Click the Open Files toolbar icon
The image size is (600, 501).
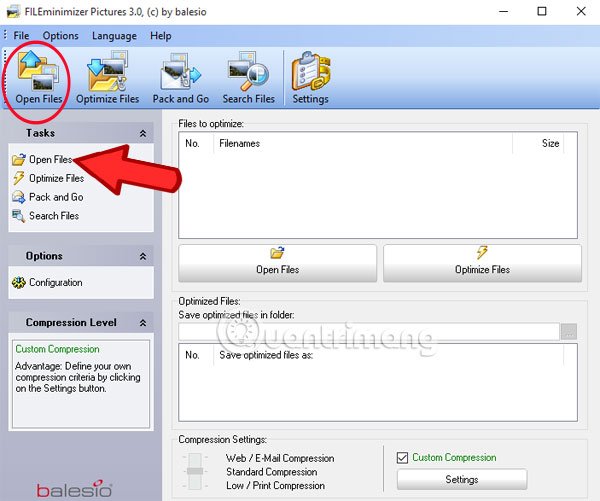39,78
